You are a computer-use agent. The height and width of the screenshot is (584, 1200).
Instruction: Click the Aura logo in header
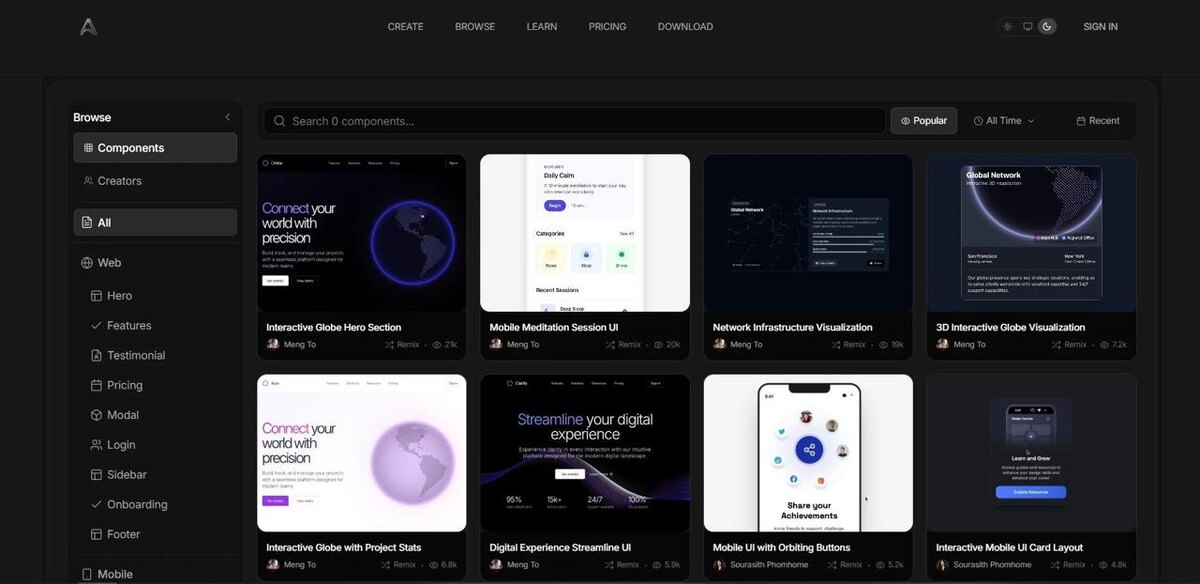(x=89, y=27)
